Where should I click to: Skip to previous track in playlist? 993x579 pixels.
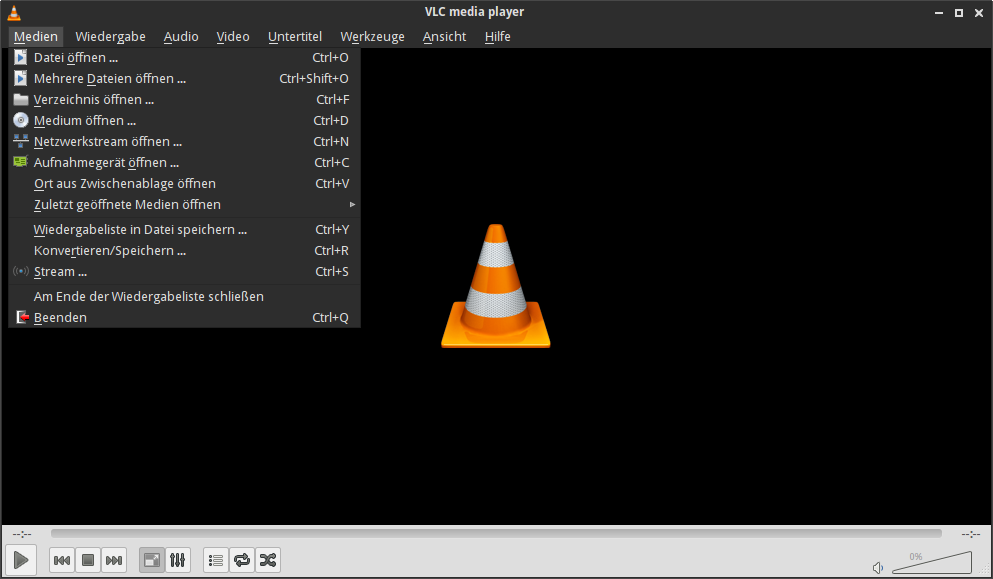pyautogui.click(x=62, y=560)
